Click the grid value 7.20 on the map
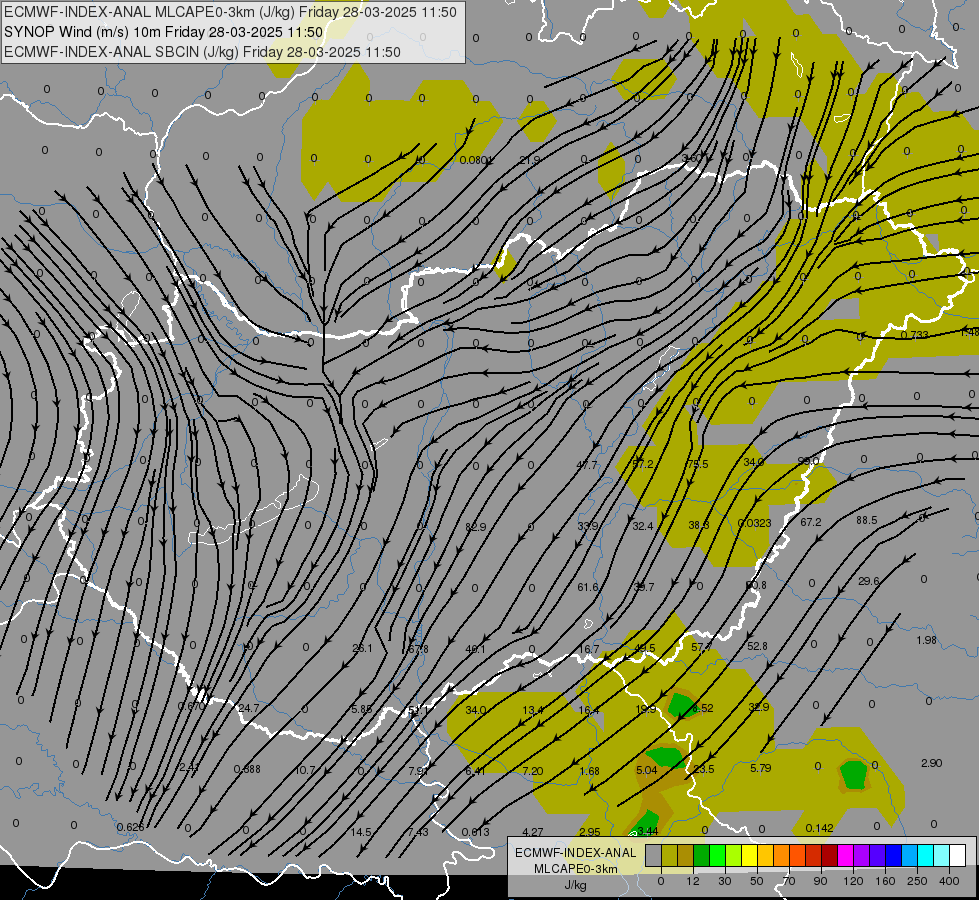979x900 pixels. (x=533, y=771)
